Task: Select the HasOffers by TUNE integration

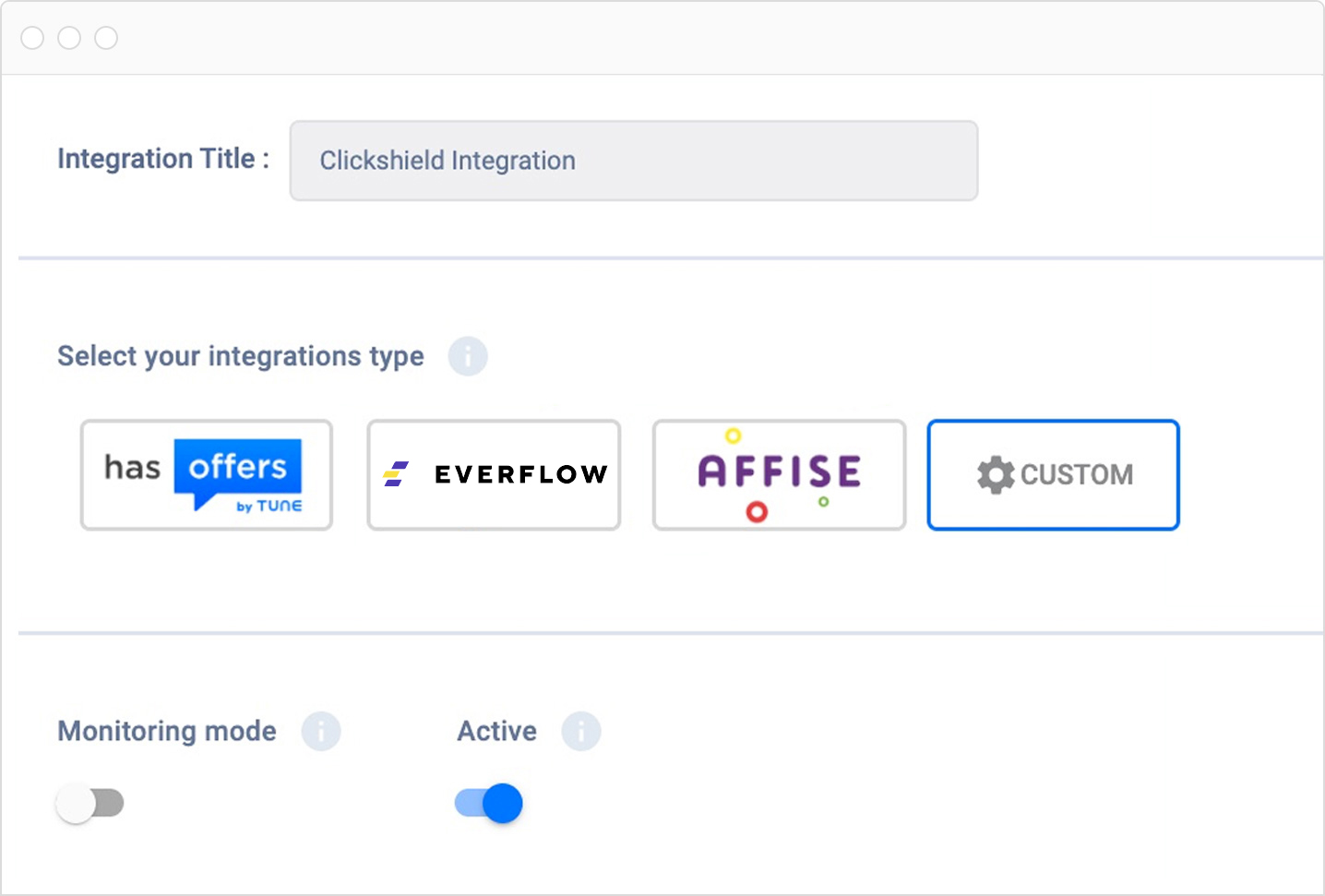Action: (207, 475)
